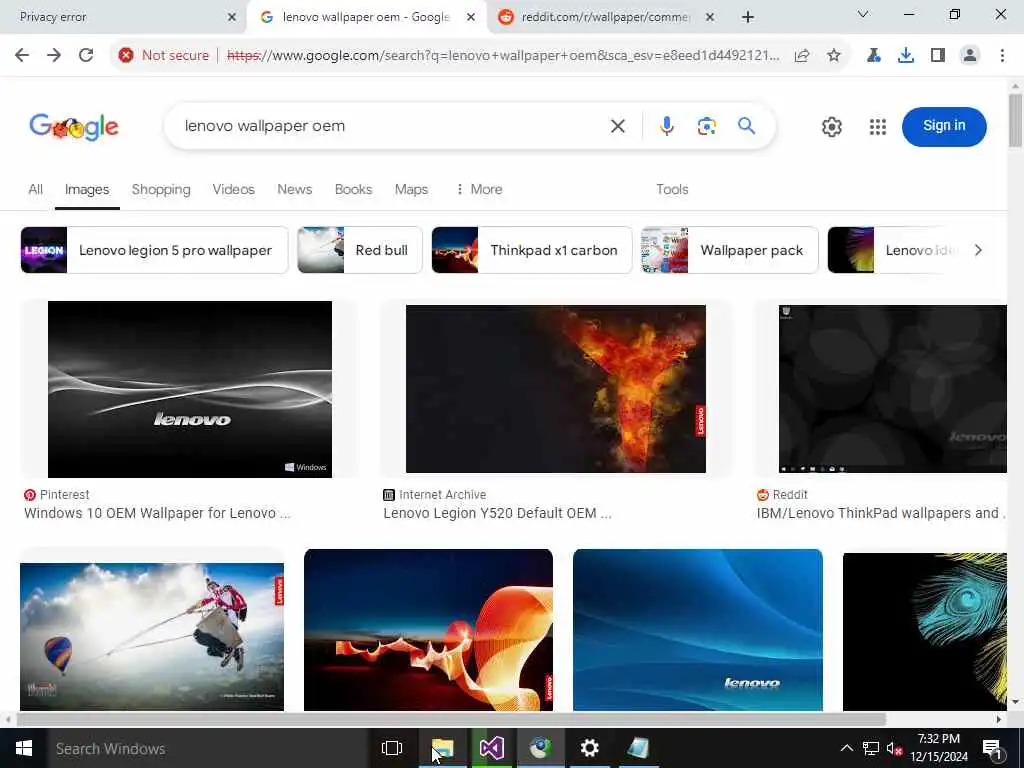
Task: Go back to the previous page
Action: [x=22, y=56]
